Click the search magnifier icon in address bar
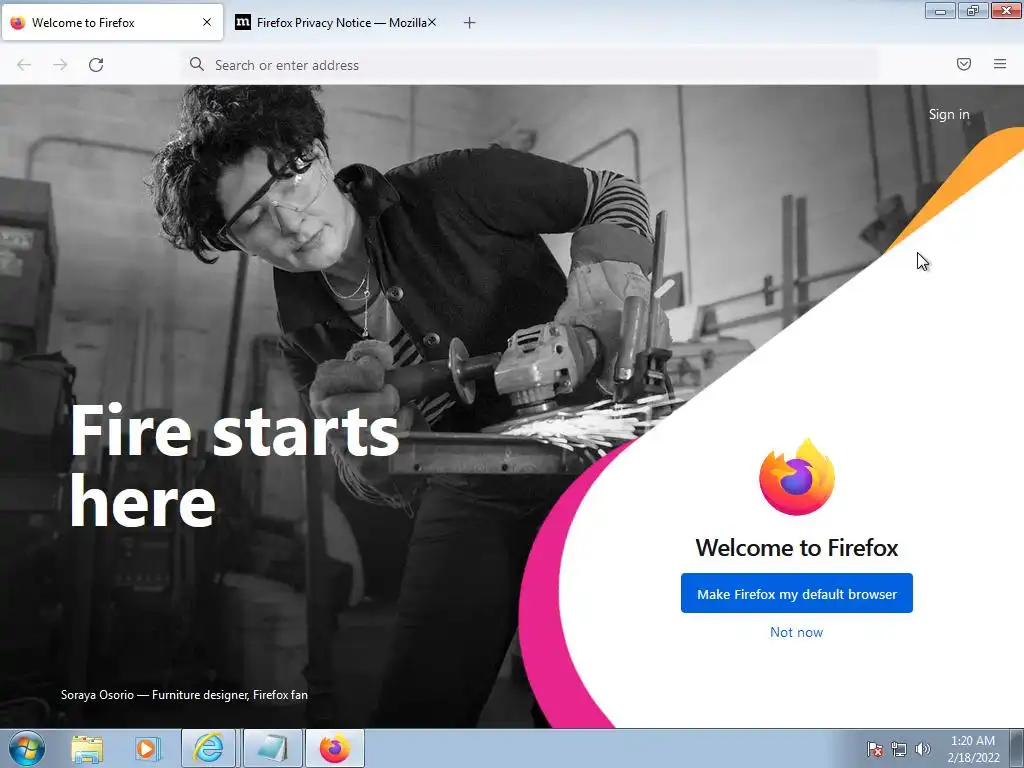1024x768 pixels. click(197, 64)
